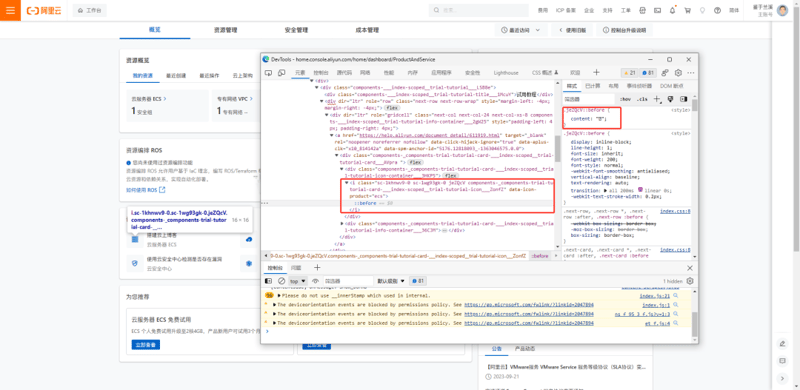Collapse the anchor href node in DOM tree
Image resolution: width=800 pixels, height=390 pixels.
click(332, 135)
